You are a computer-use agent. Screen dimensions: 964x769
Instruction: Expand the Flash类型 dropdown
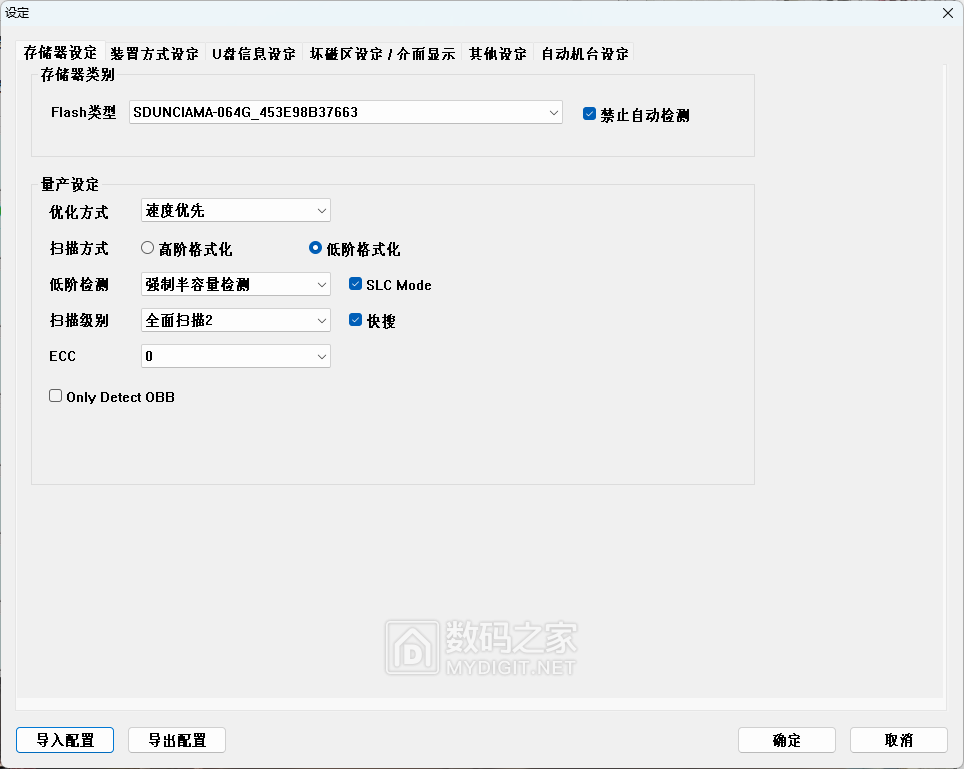346,112
